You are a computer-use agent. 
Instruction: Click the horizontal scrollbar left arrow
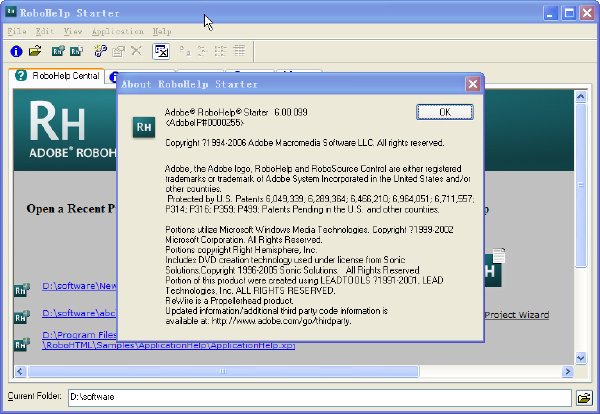(x=20, y=371)
